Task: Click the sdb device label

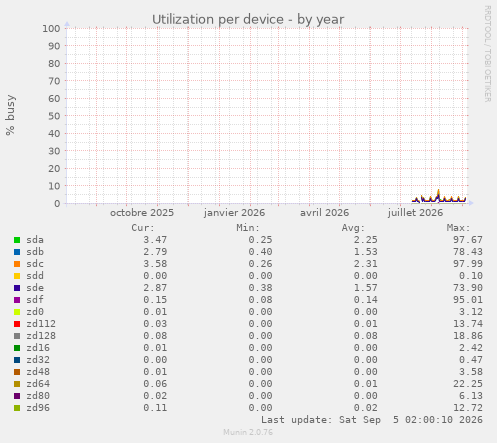Action: (x=35, y=252)
